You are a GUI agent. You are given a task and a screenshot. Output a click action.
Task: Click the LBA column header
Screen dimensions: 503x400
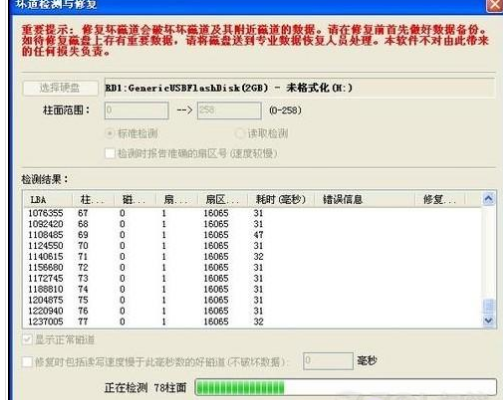[48, 200]
